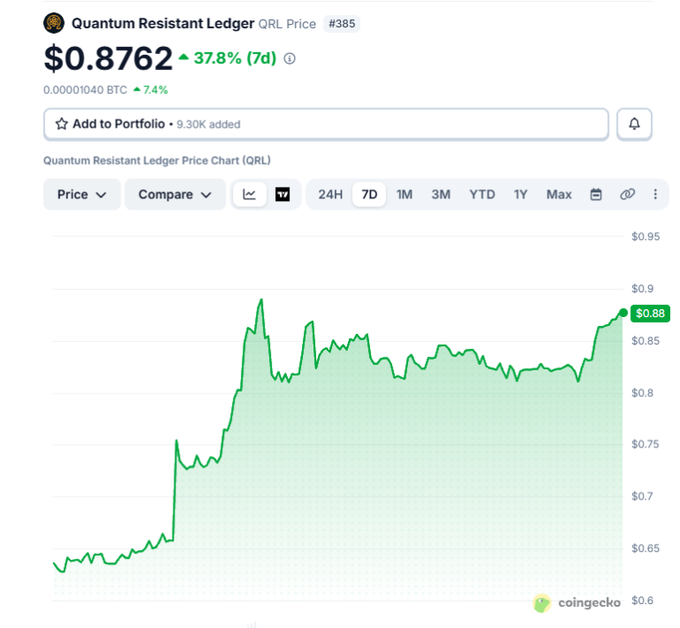Click the star icon in Add to Portfolio
Image resolution: width=680 pixels, height=628 pixels.
click(x=62, y=124)
